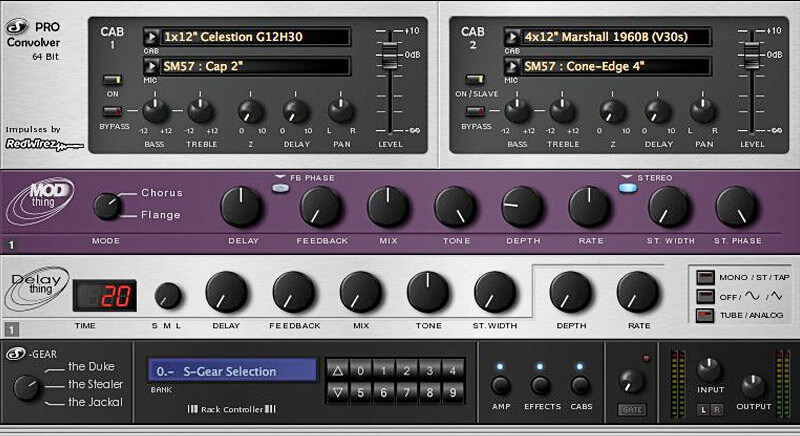Toggle the CAB 1 ON switch
The image size is (800, 436).
(x=112, y=80)
